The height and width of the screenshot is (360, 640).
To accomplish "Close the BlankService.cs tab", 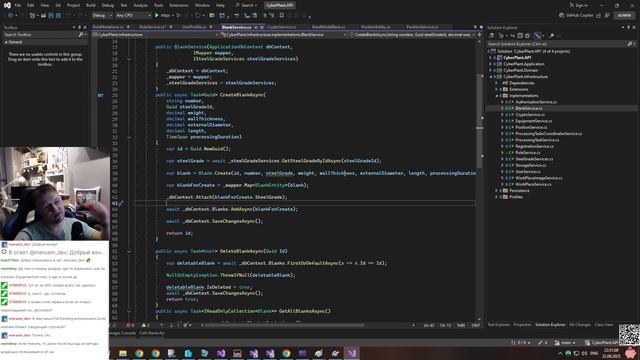I will pyautogui.click(x=262, y=27).
